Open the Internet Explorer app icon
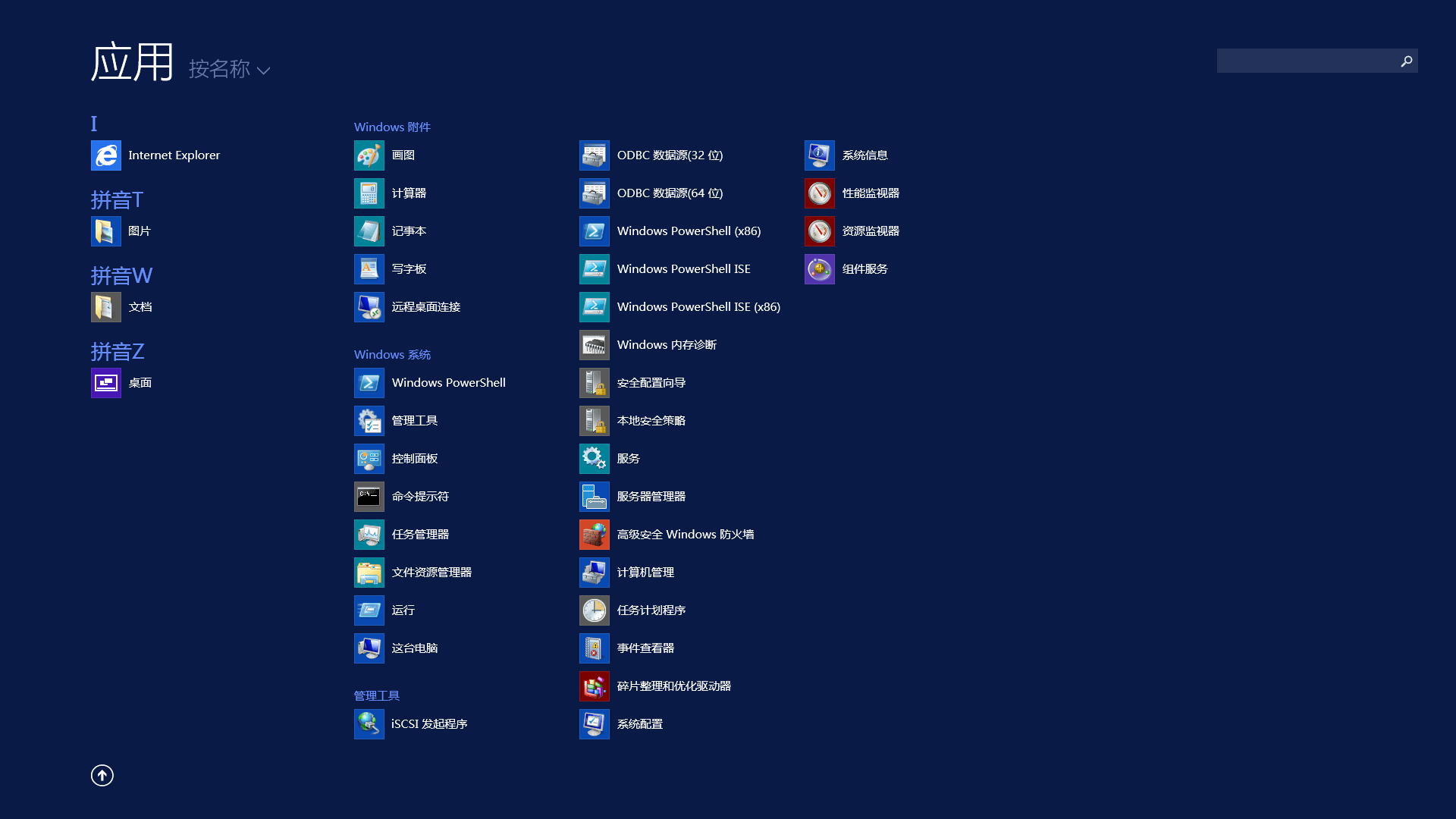Screen dimensions: 1456x819 click(106, 155)
